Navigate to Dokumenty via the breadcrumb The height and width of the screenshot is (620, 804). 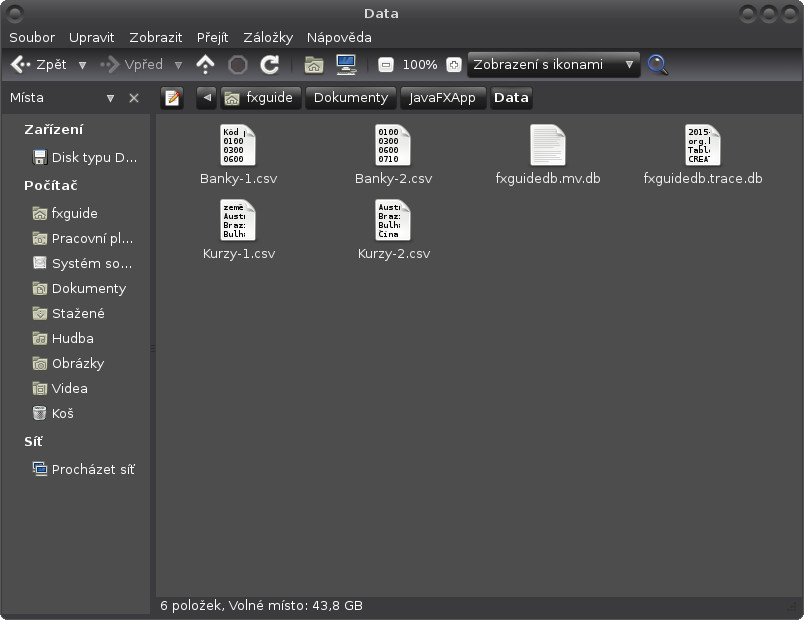(x=352, y=97)
